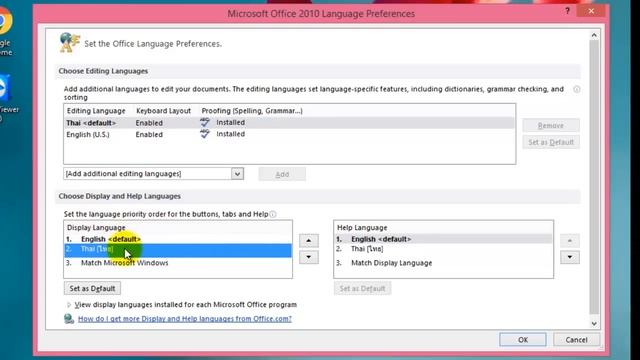Click disabled help language move-up arrow

click(570, 241)
